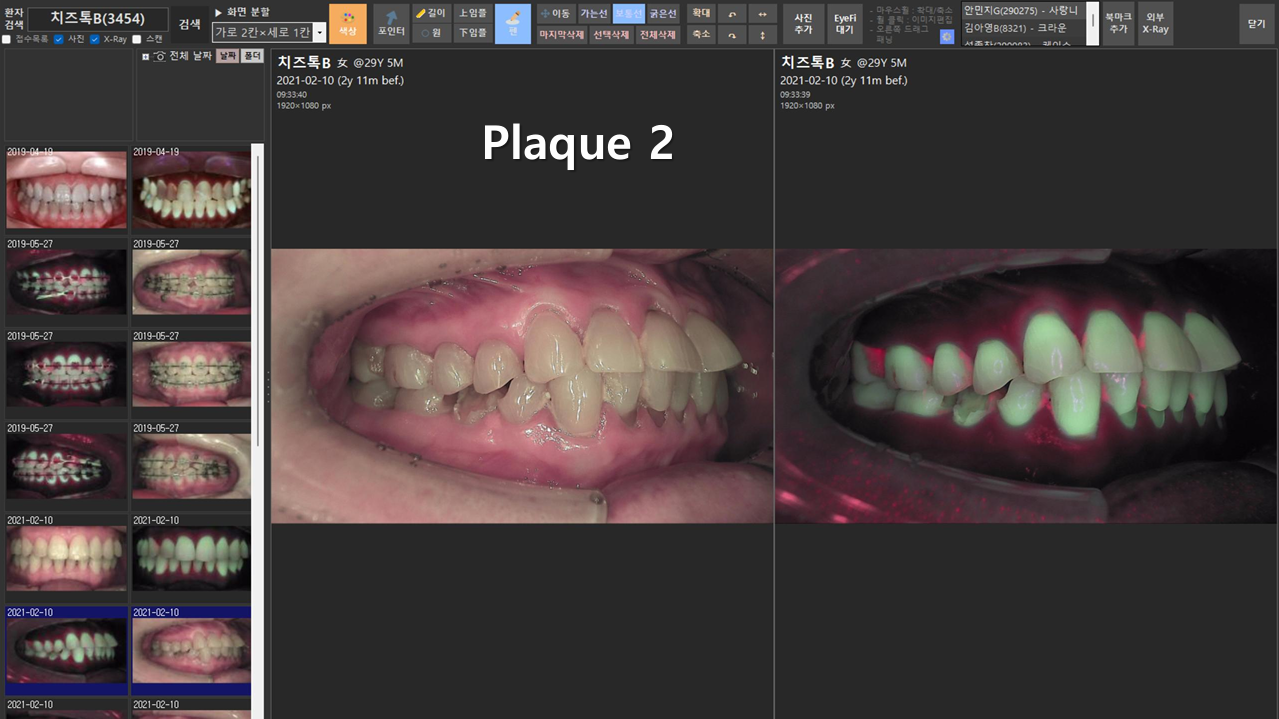The image size is (1279, 719).
Task: Select the 원 circle drawing tool
Action: pos(431,33)
